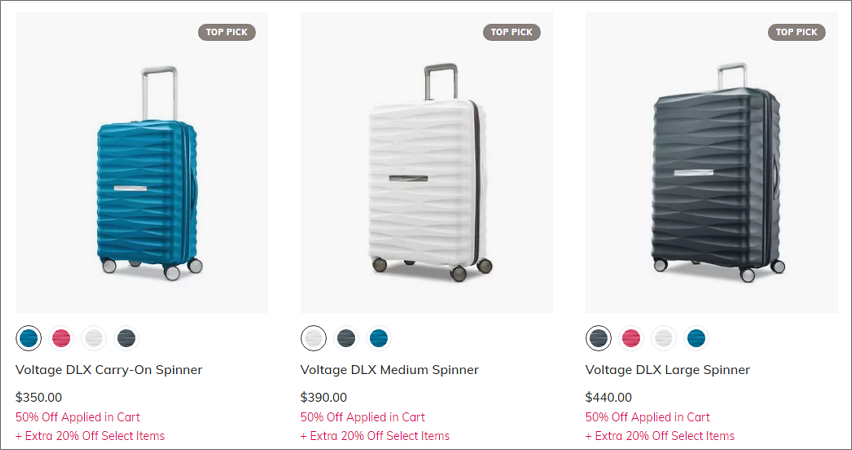This screenshot has width=852, height=450.
Task: Pick dark gray swatch for Medium Spinner
Action: (346, 338)
